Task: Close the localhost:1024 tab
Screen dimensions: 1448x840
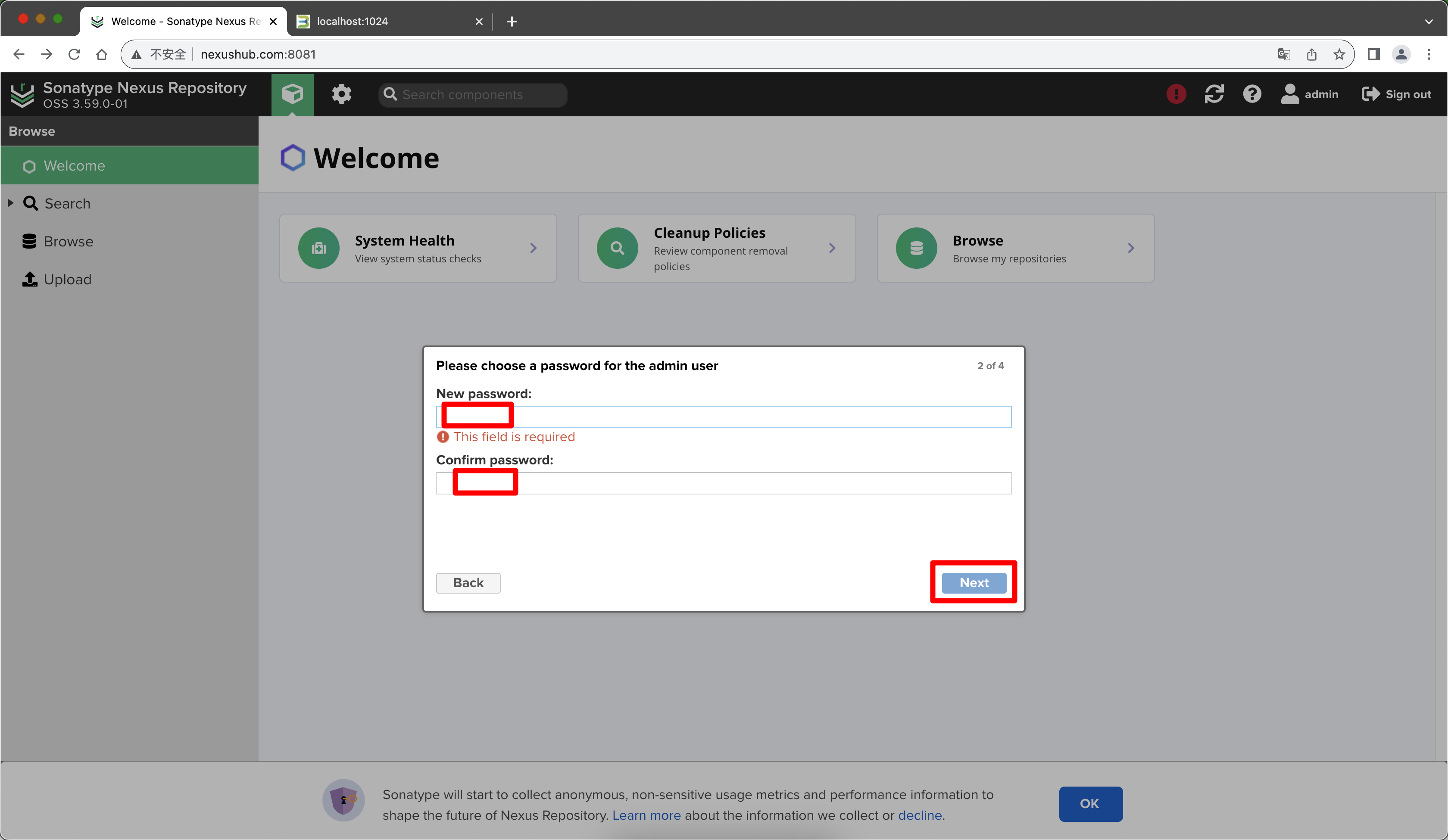Action: coord(479,21)
